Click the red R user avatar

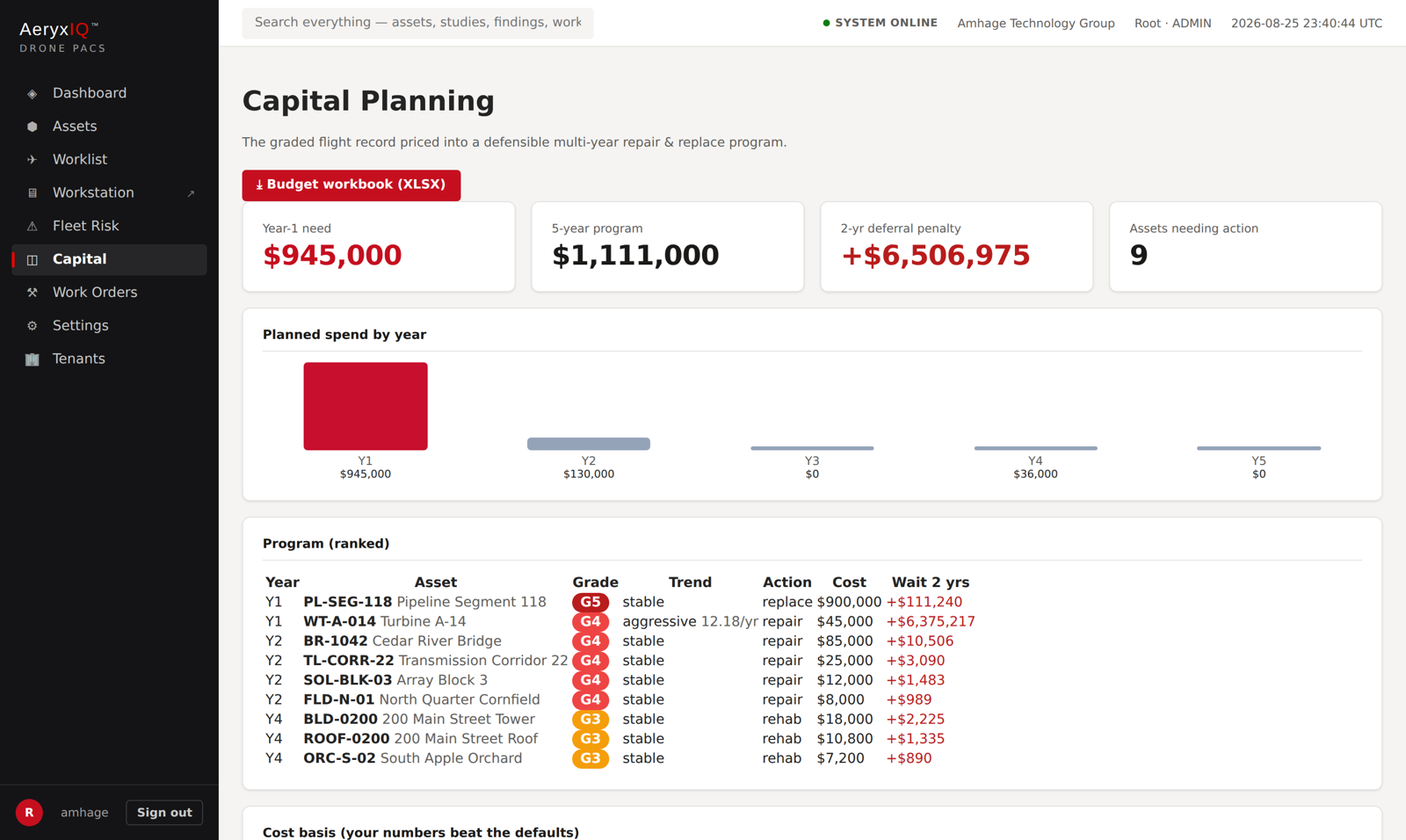pos(29,813)
